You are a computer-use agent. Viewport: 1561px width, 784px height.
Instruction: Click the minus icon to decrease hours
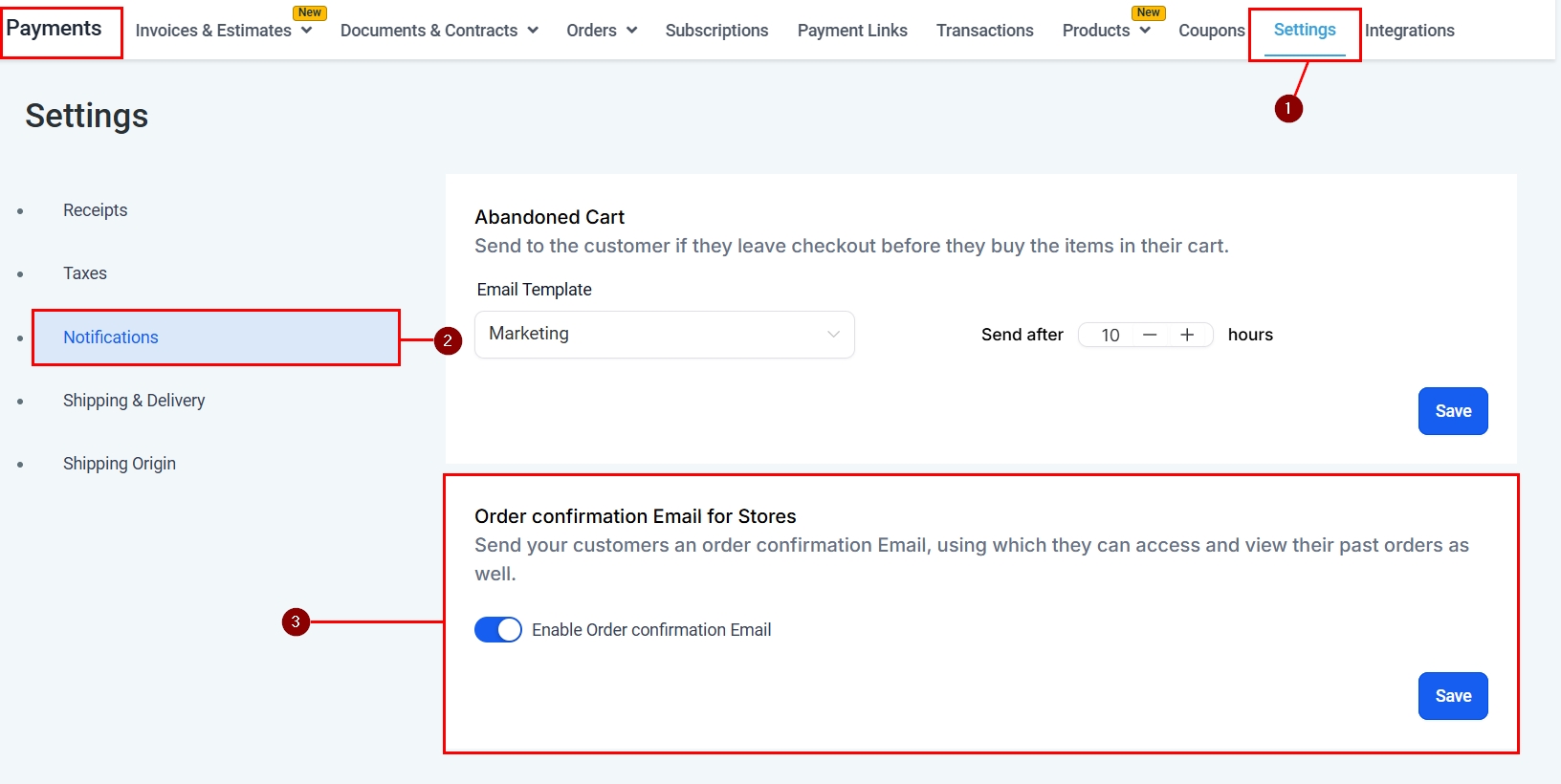click(x=1150, y=335)
